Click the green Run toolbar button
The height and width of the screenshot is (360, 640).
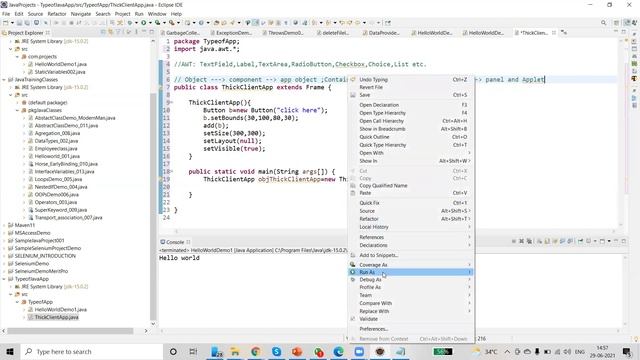[144, 23]
